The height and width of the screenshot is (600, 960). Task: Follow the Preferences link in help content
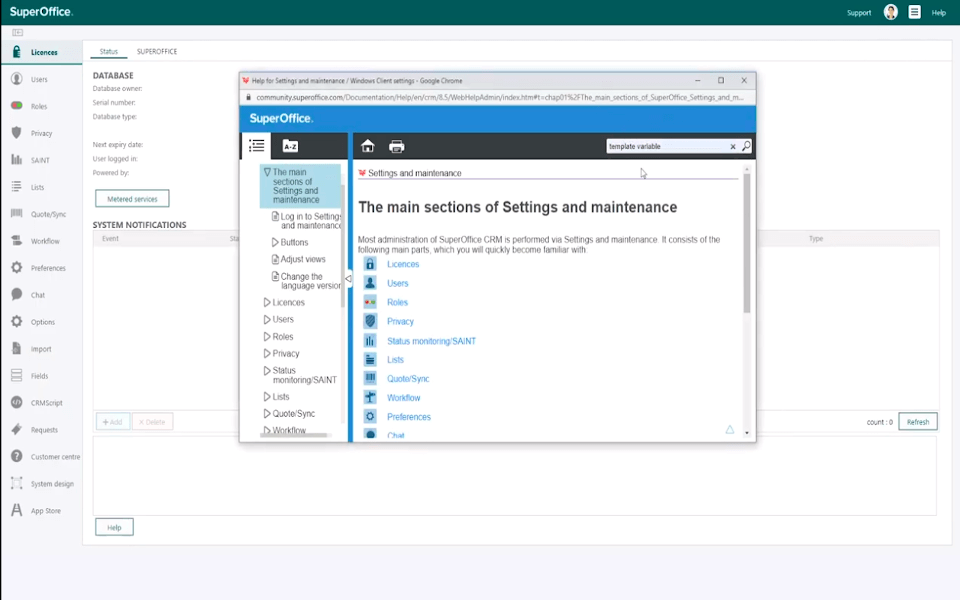pos(409,417)
